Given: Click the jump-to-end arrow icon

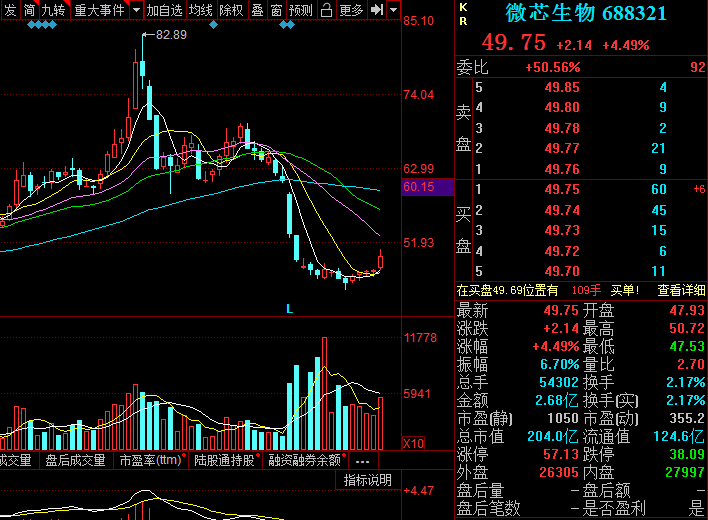Looking at the screenshot, I should click(x=377, y=10).
